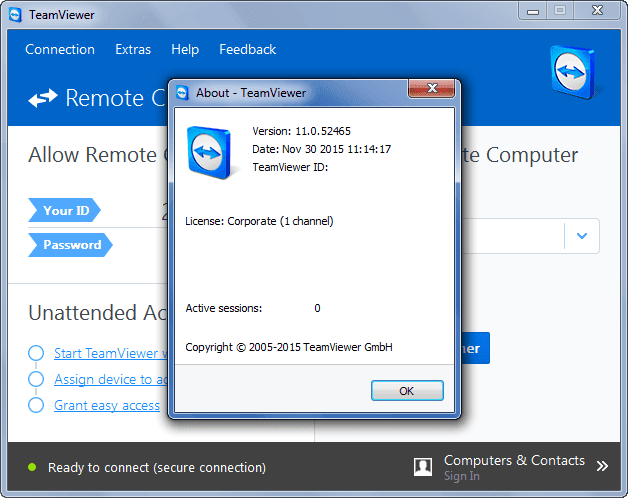Open the Connection menu
Image resolution: width=628 pixels, height=498 pixels.
point(60,49)
